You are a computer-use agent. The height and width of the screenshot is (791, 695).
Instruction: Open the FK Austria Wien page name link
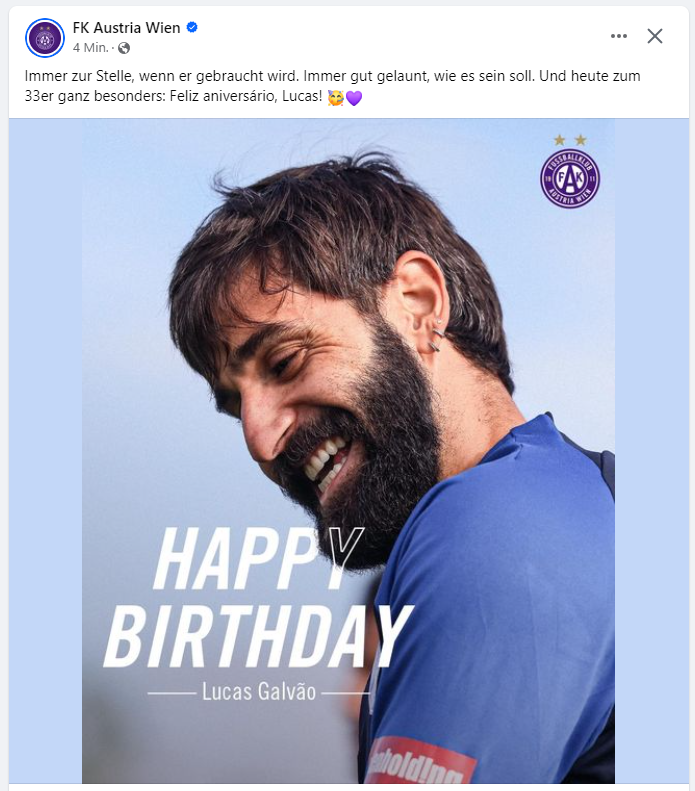click(126, 28)
